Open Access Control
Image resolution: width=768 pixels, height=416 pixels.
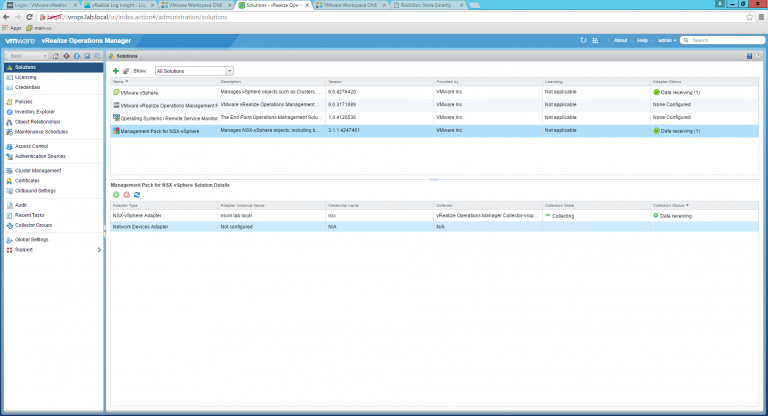[31, 146]
